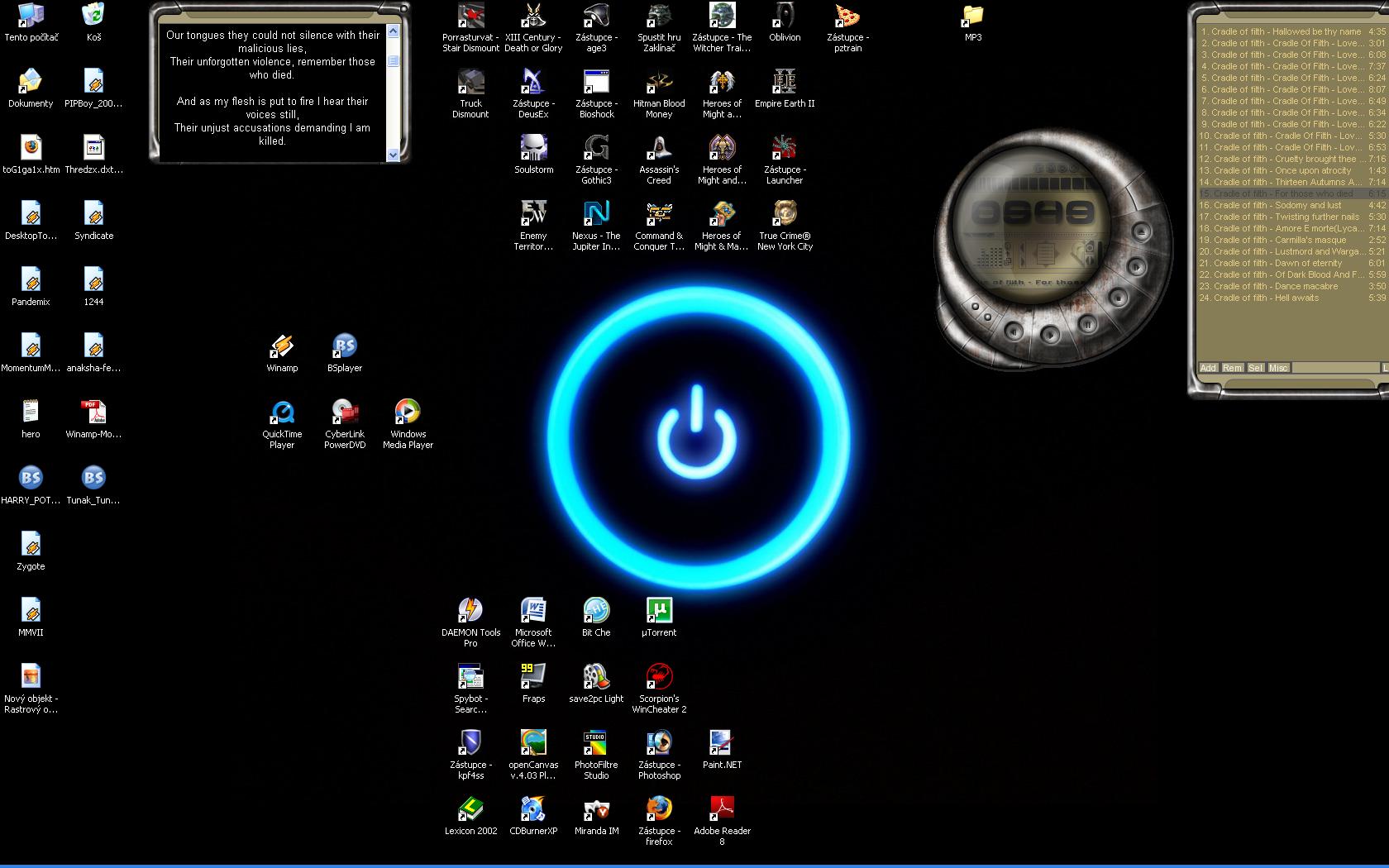This screenshot has width=1389, height=868.
Task: Select the Assassin's Creed shortcut
Action: [x=659, y=149]
